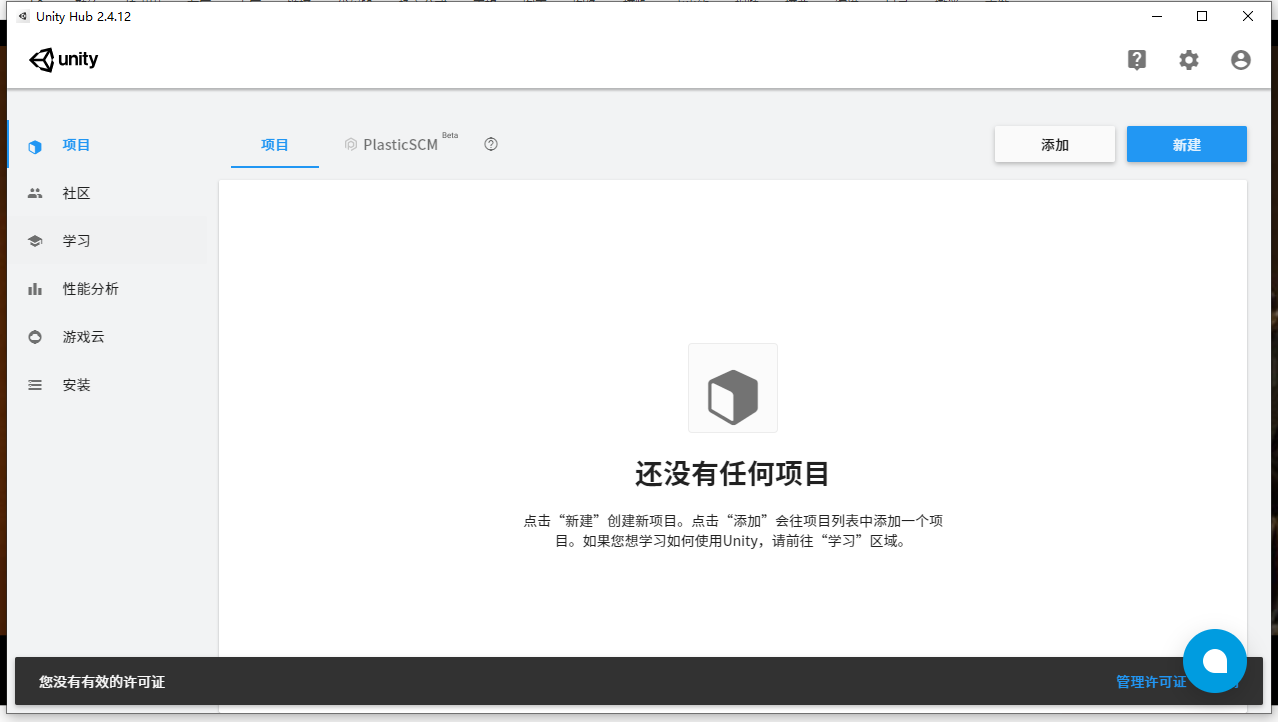The height and width of the screenshot is (722, 1278).
Task: Open the blue chat bubble button
Action: pyautogui.click(x=1215, y=661)
